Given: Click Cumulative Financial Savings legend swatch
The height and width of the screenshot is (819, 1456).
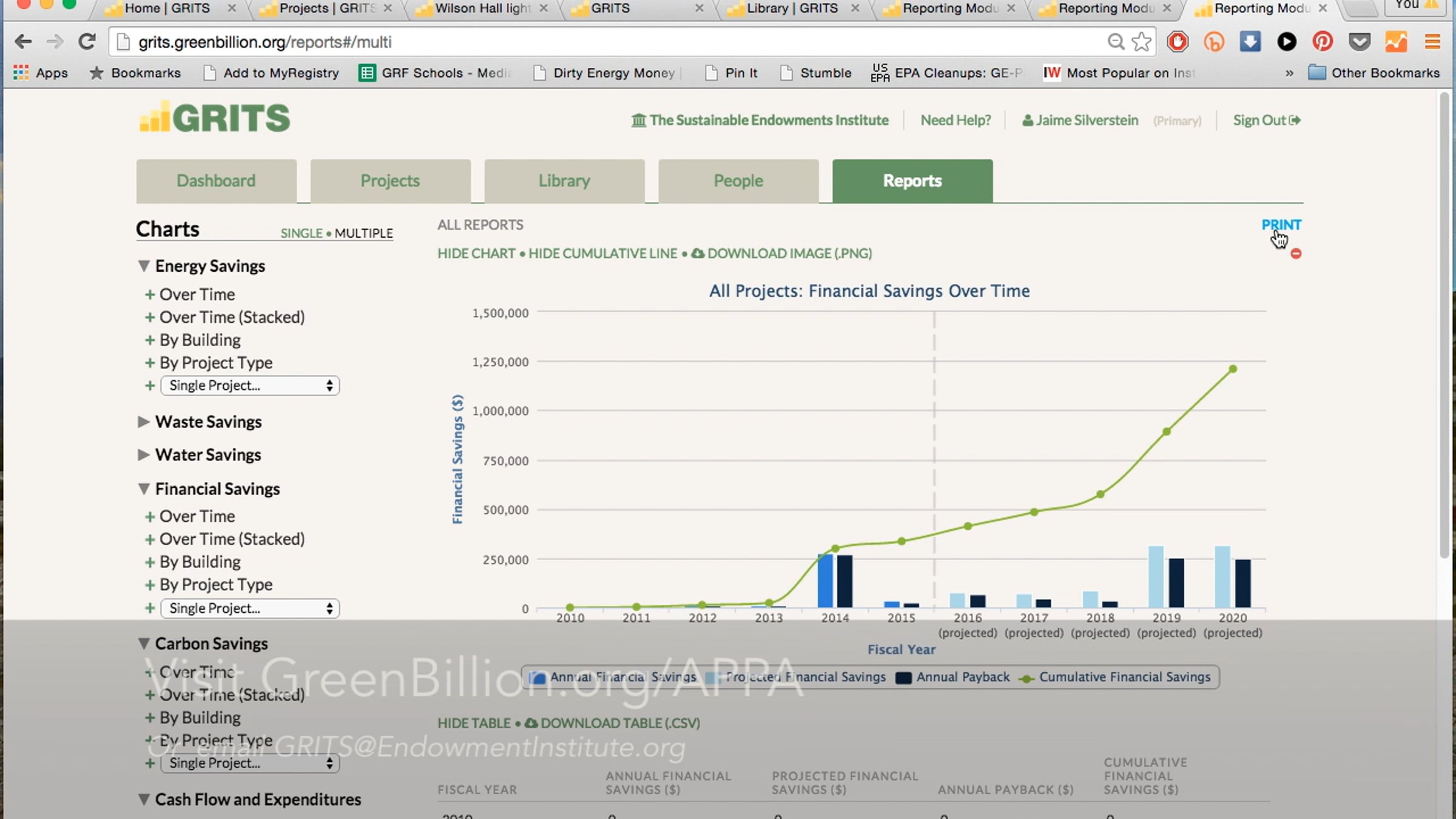Looking at the screenshot, I should [x=1026, y=678].
